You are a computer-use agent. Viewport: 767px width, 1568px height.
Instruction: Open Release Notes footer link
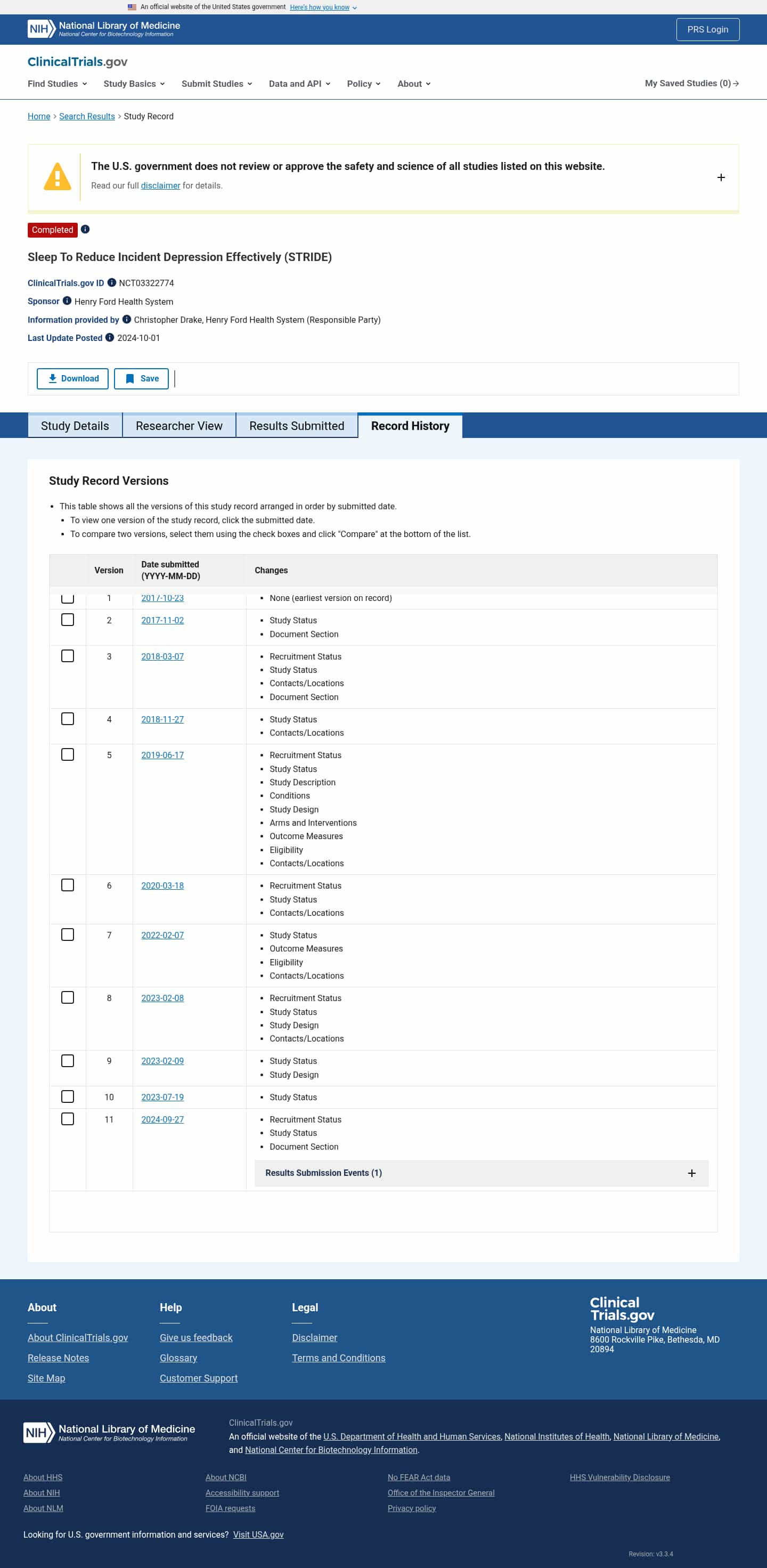tap(58, 1358)
